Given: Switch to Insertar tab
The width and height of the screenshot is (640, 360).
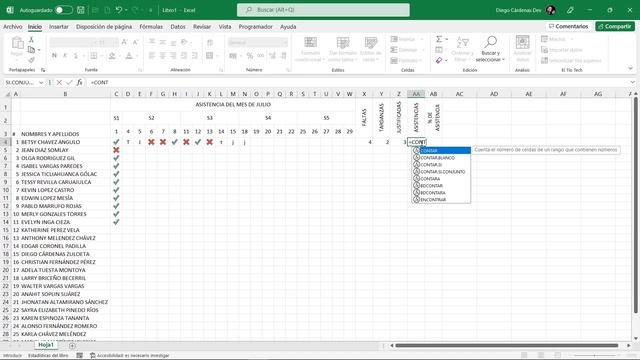Looking at the screenshot, I should point(59,27).
